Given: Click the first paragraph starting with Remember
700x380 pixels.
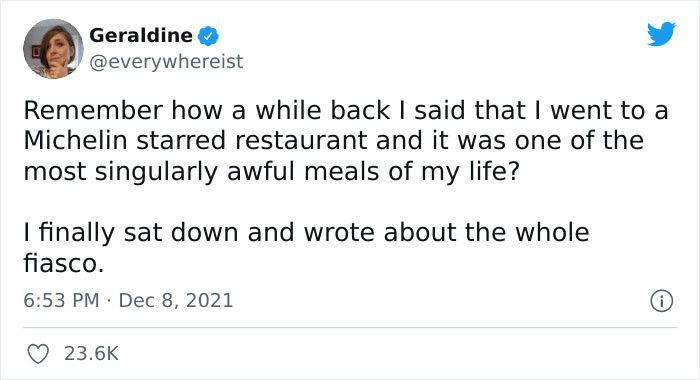Looking at the screenshot, I should (346, 141).
